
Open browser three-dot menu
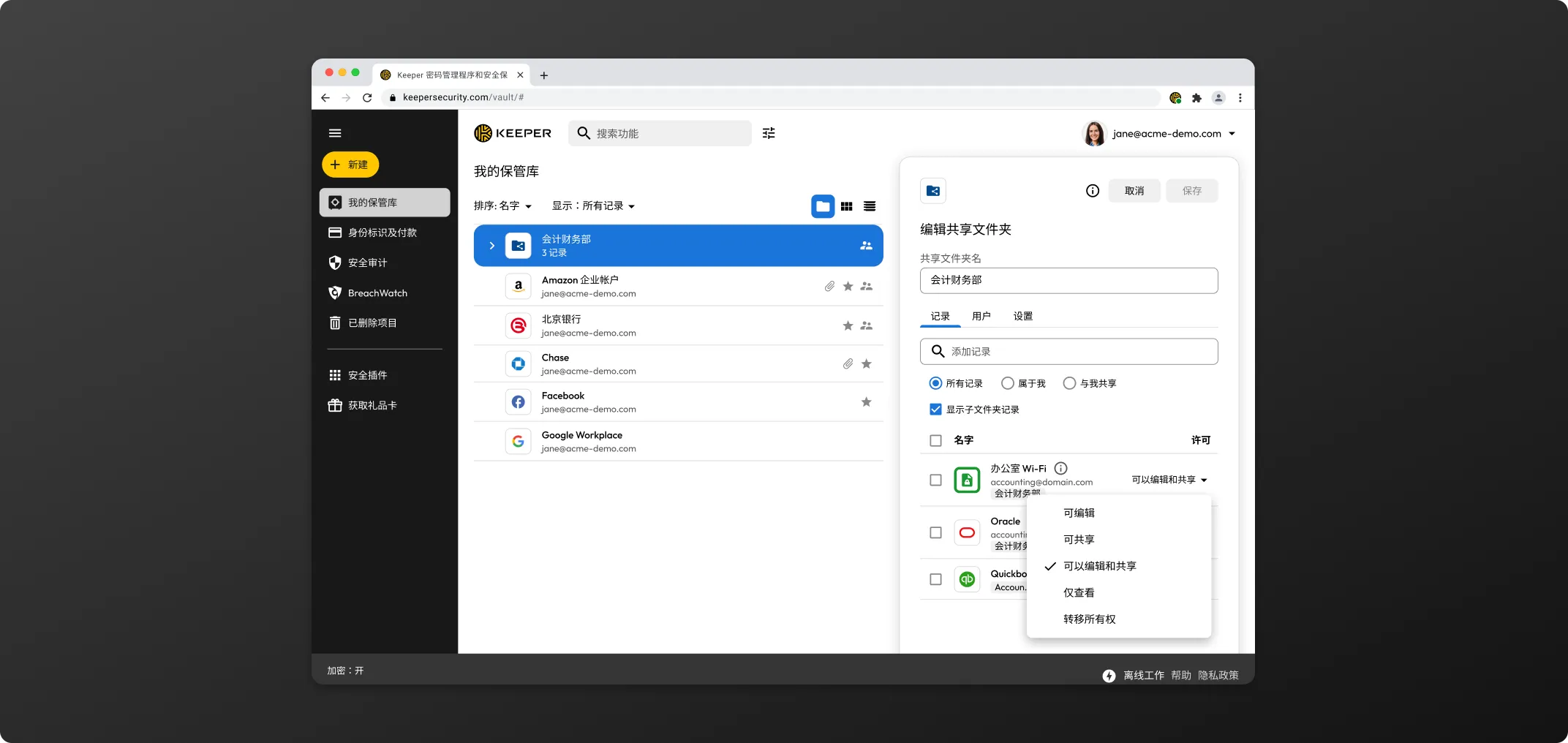[x=1240, y=98]
